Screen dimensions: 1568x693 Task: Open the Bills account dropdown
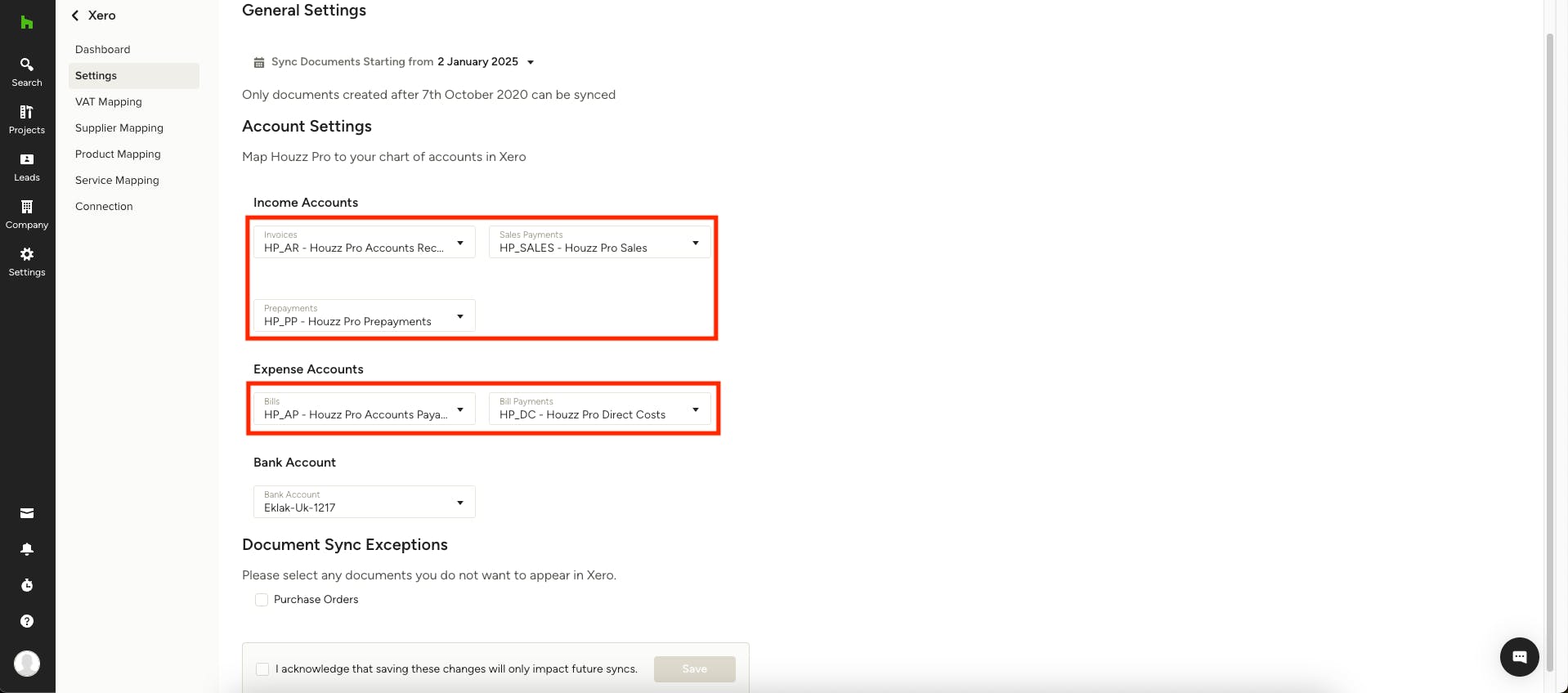365,409
